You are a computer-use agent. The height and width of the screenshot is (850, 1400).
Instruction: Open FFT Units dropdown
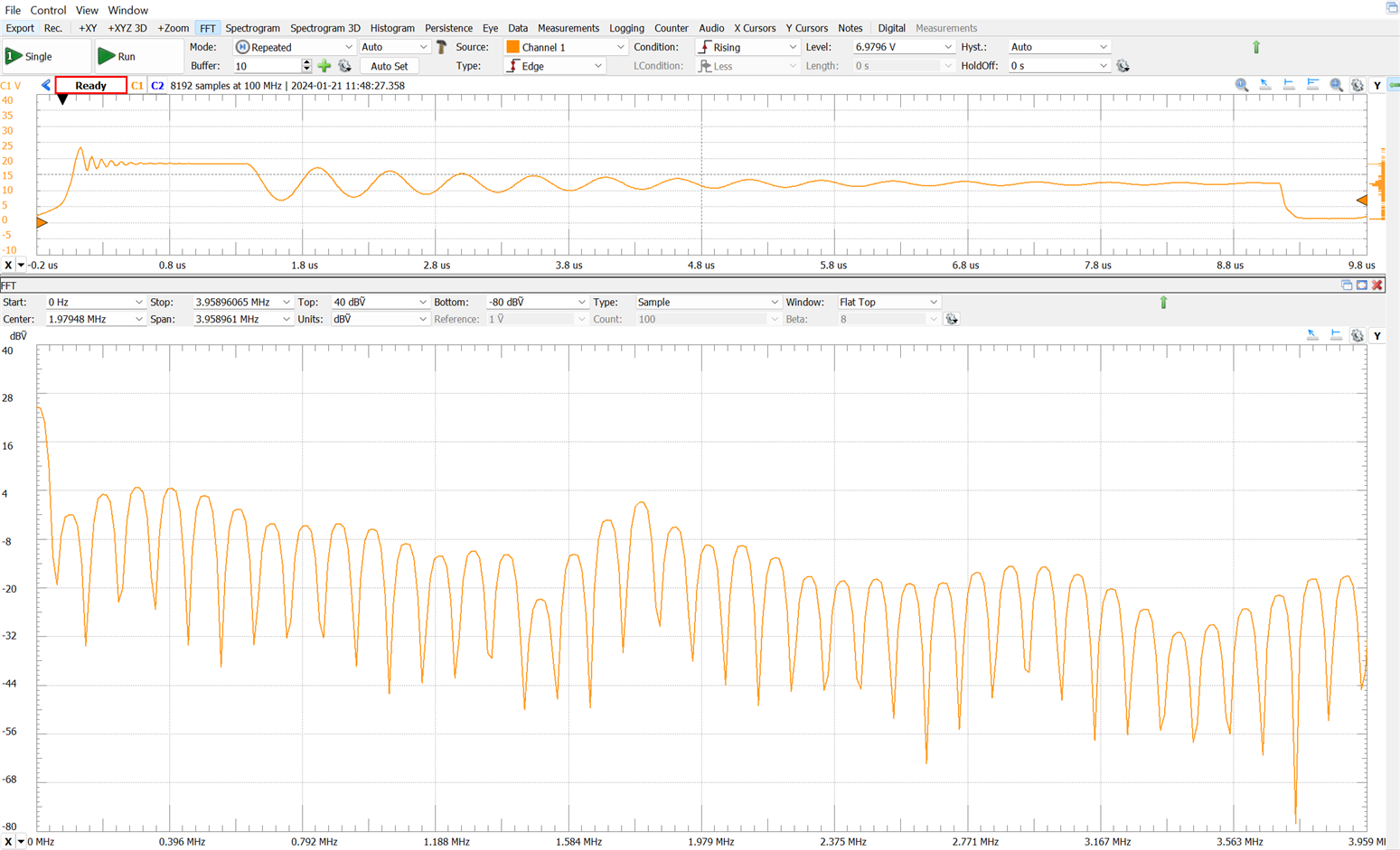[x=380, y=320]
